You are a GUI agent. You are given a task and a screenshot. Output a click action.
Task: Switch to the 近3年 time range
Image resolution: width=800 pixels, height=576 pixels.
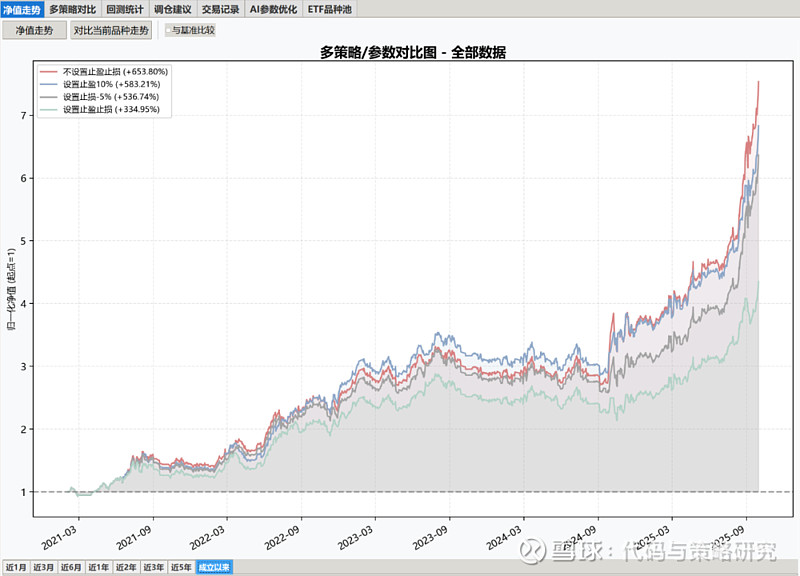[x=153, y=567]
